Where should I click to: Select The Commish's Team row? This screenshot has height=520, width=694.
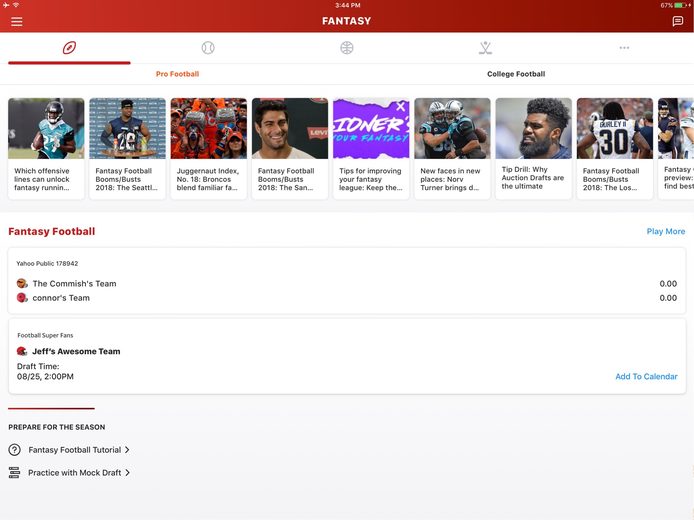tap(347, 283)
